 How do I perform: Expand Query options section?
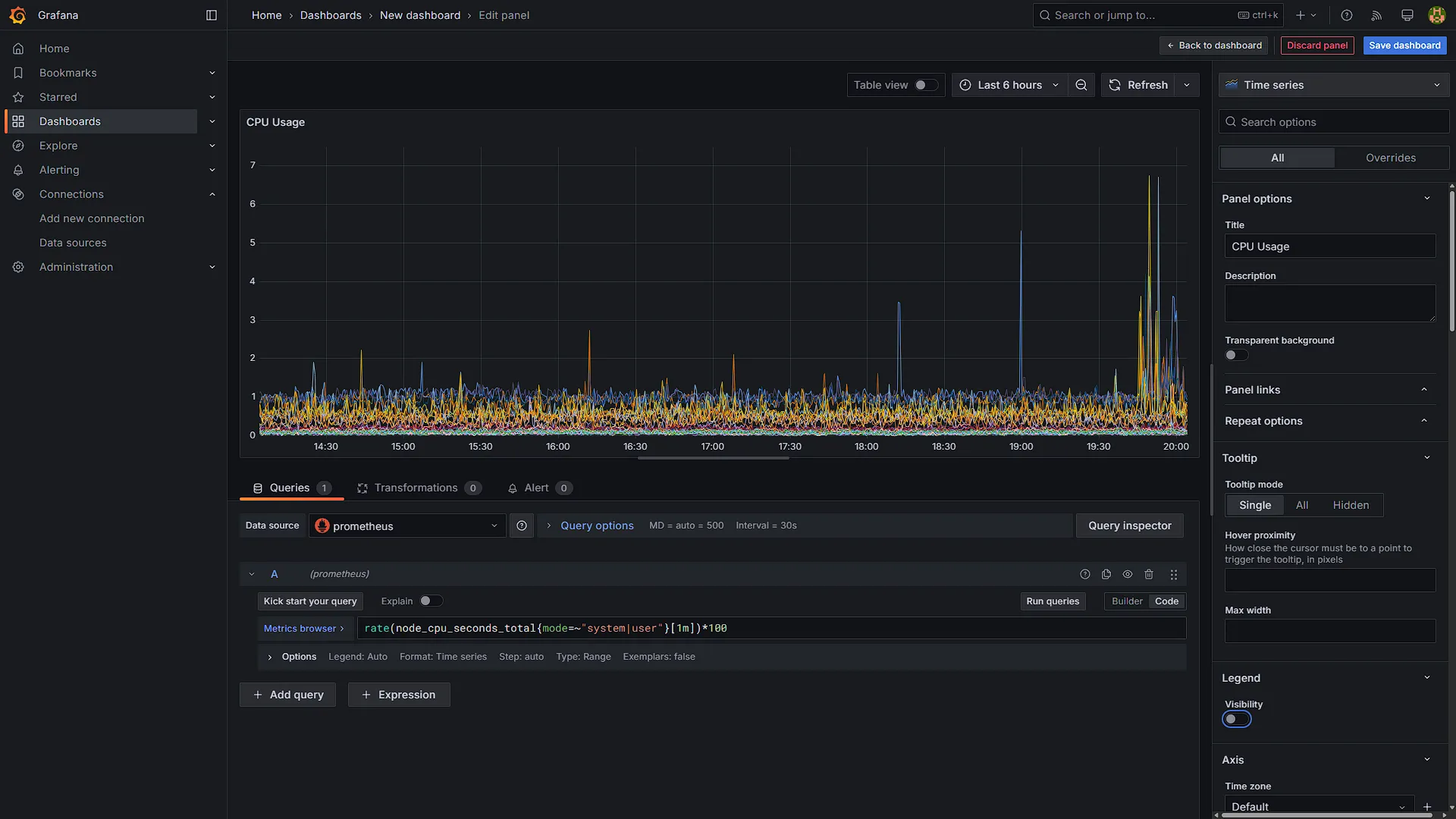coord(597,526)
